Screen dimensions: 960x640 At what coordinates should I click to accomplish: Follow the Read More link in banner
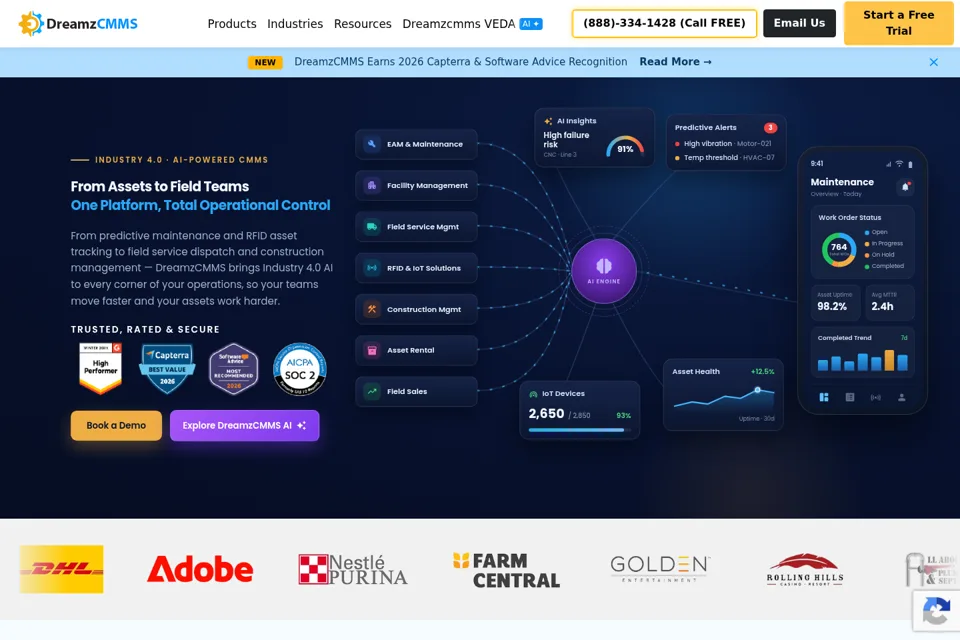pyautogui.click(x=675, y=62)
